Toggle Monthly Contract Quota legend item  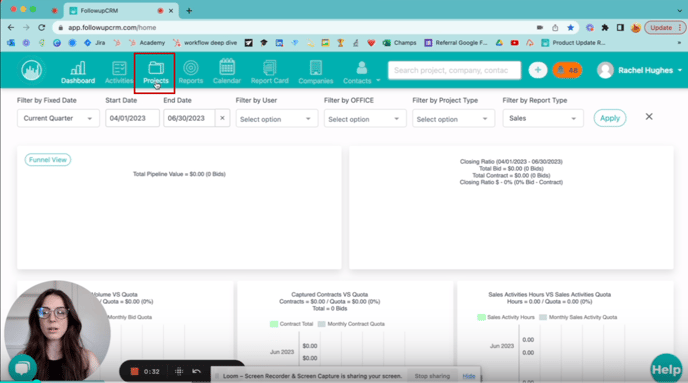coord(351,324)
